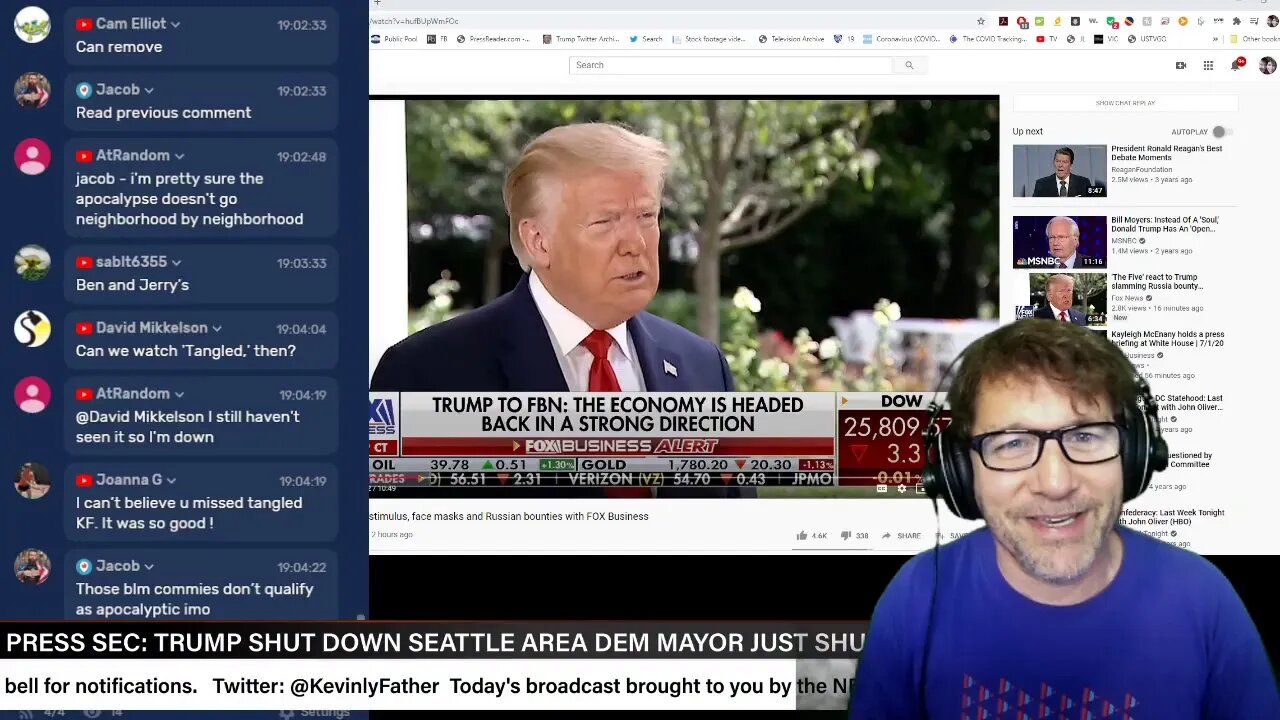Click the Trump interview video player

pyautogui.click(x=684, y=296)
